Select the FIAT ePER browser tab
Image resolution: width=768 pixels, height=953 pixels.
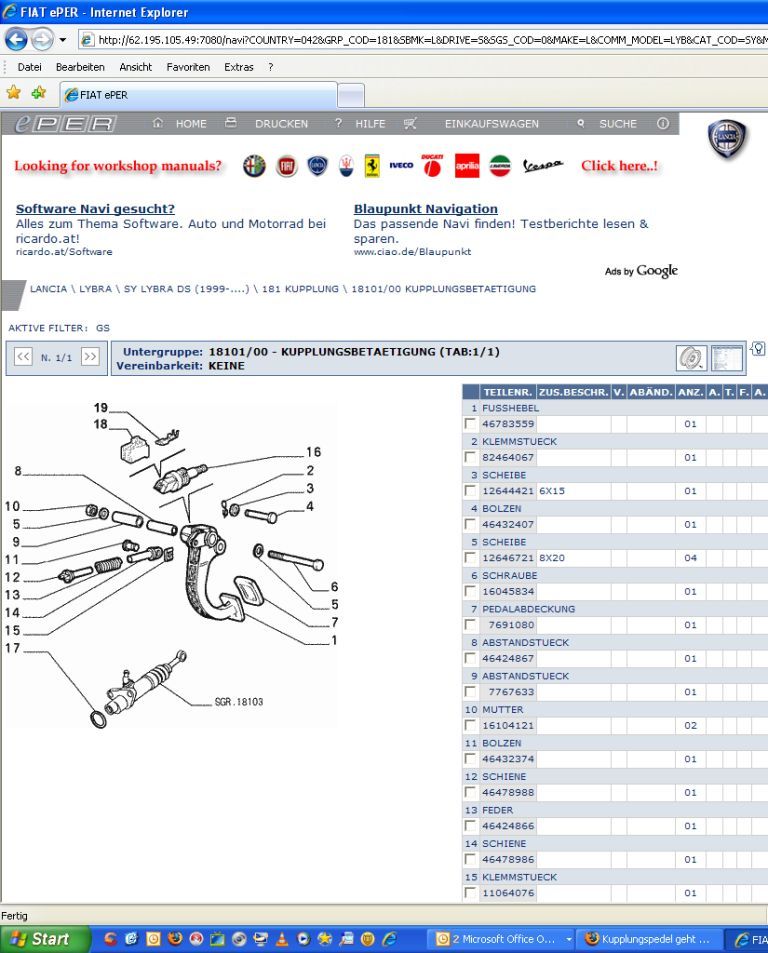198,95
